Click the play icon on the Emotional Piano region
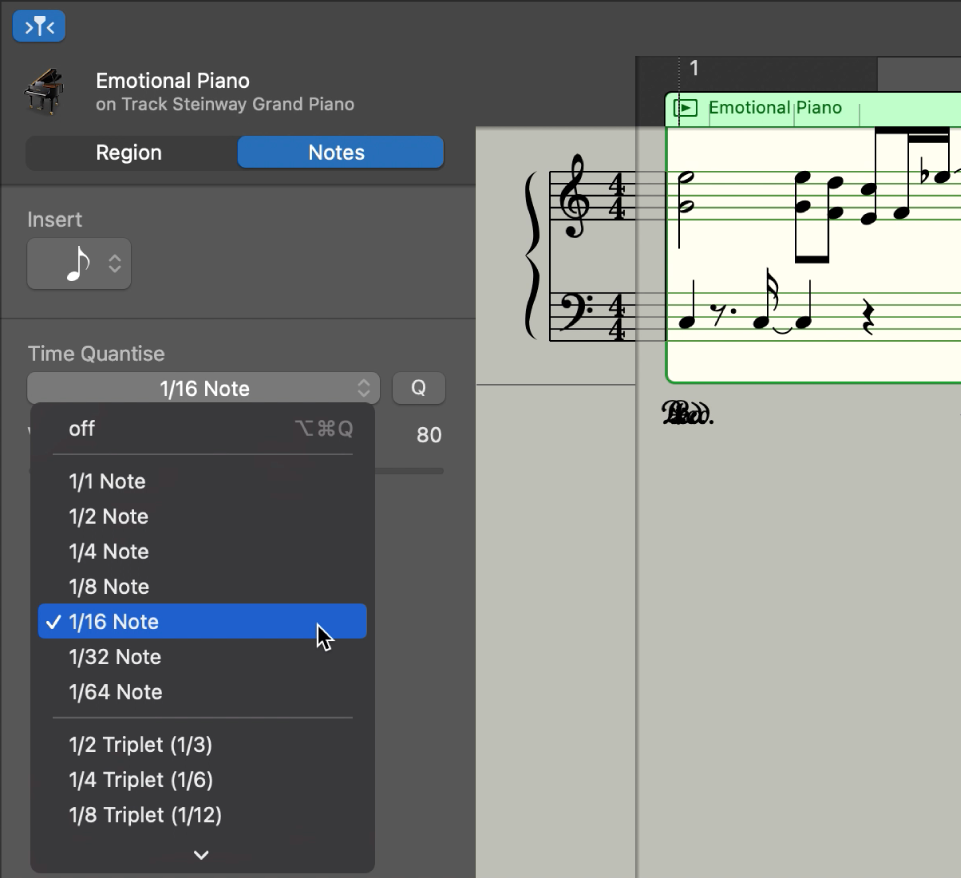Screen dimensions: 963x880 click(687, 108)
